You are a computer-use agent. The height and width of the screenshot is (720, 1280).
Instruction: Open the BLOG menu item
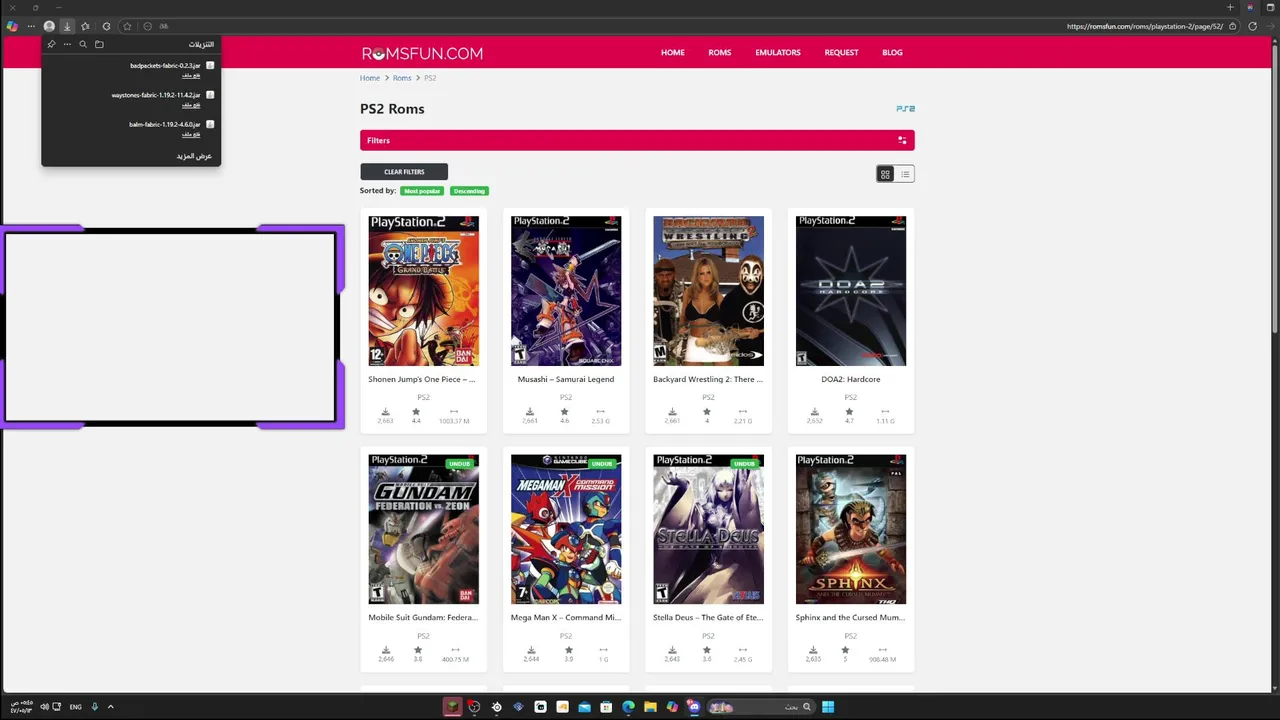tap(892, 53)
